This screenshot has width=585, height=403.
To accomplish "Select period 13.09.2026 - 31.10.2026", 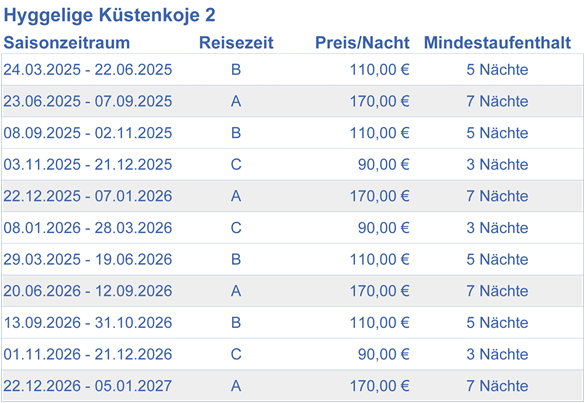I will 88,323.
